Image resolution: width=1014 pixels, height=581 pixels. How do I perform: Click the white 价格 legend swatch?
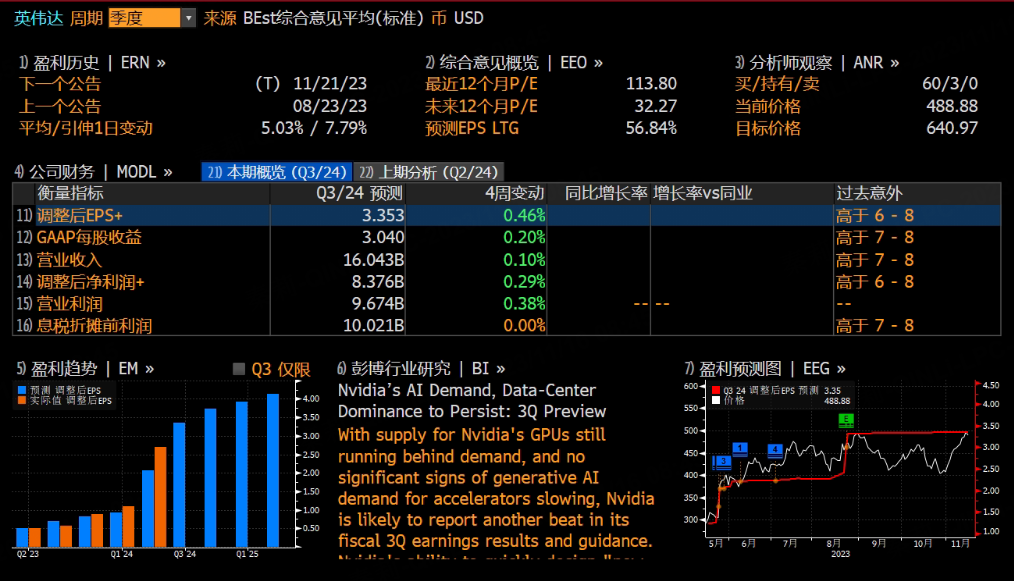click(716, 400)
